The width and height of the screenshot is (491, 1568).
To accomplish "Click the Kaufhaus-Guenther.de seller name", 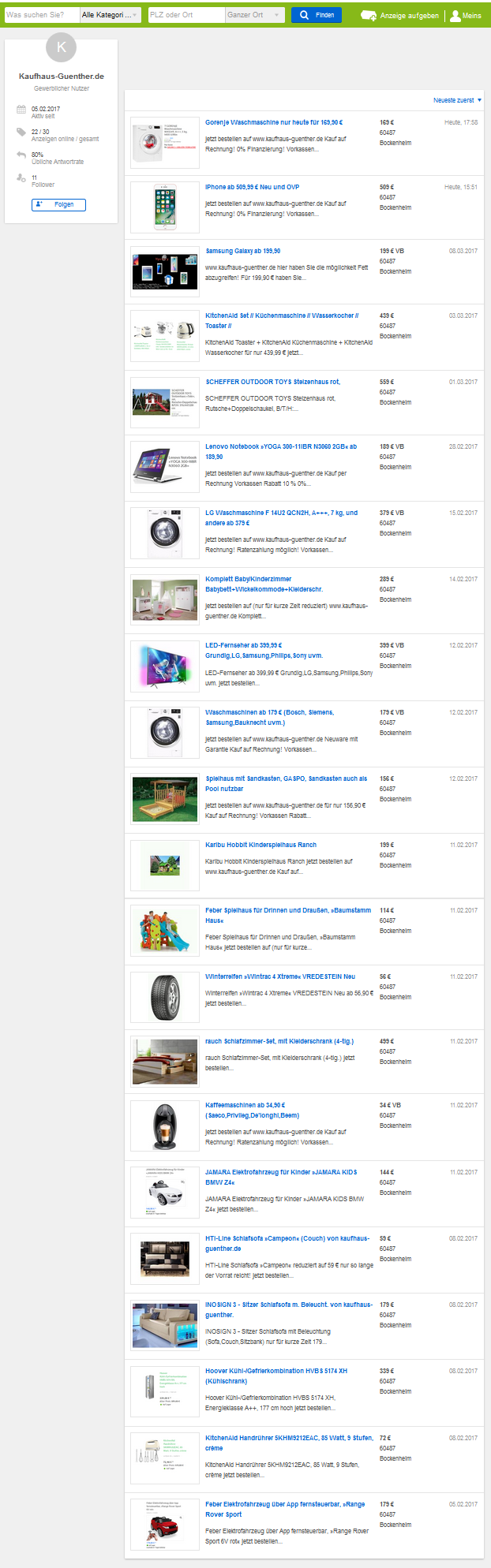I will pos(62,77).
